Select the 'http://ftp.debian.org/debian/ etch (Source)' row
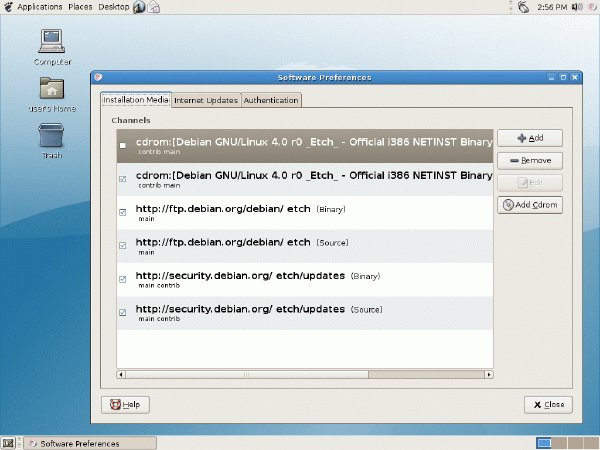 point(305,246)
